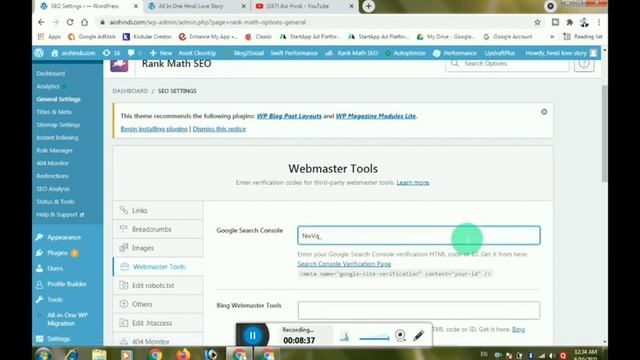The height and width of the screenshot is (360, 640).
Task: Open the Apps bookmarks shortcut
Action: click(x=49, y=37)
